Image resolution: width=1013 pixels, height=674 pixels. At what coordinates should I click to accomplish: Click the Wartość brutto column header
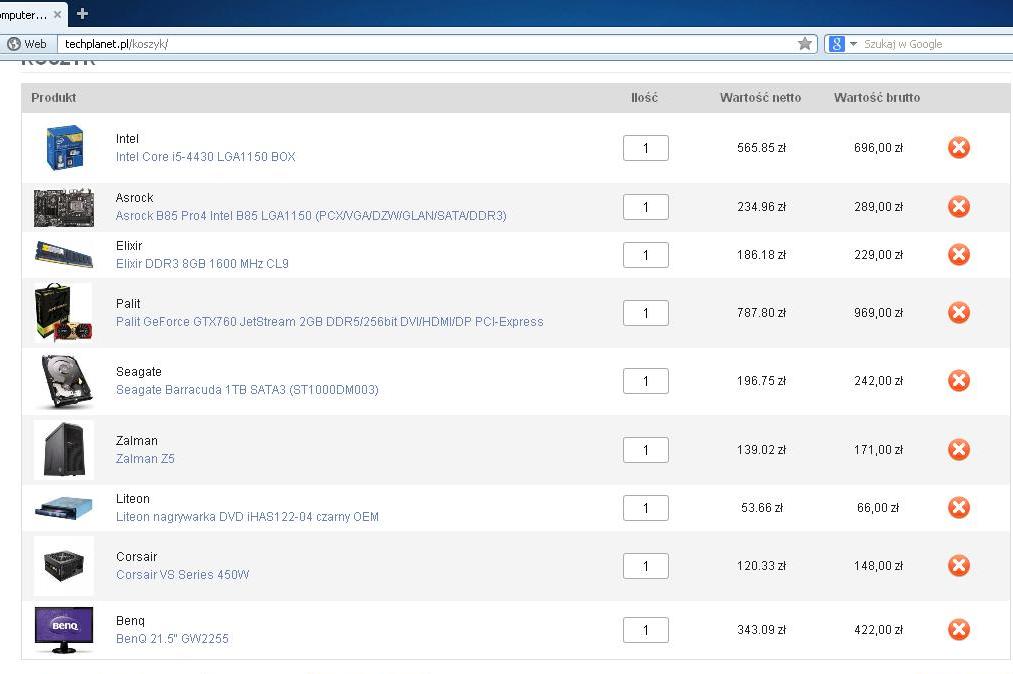pyautogui.click(x=877, y=98)
